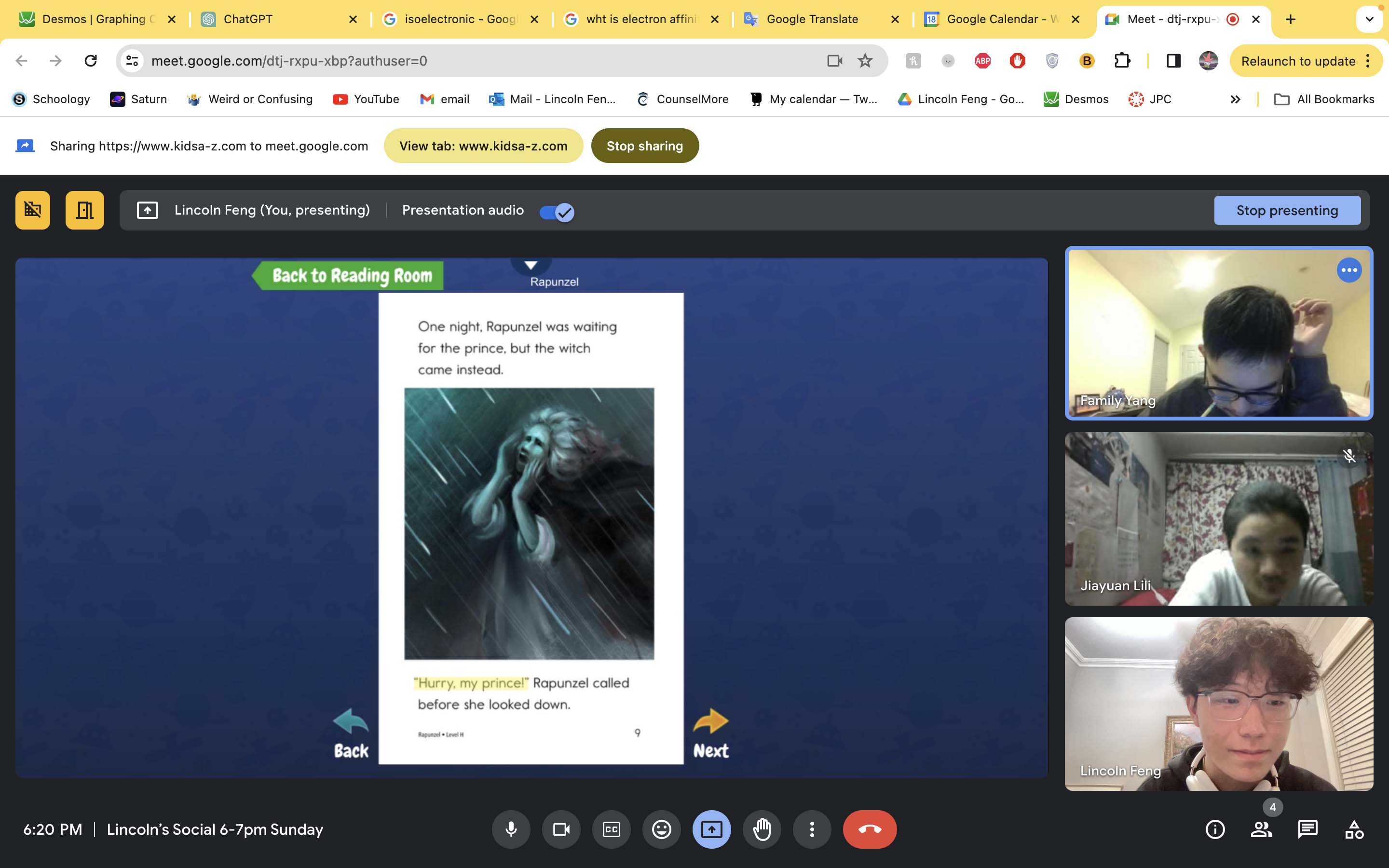
Task: Toggle the Presentation audio switch
Action: click(x=557, y=212)
